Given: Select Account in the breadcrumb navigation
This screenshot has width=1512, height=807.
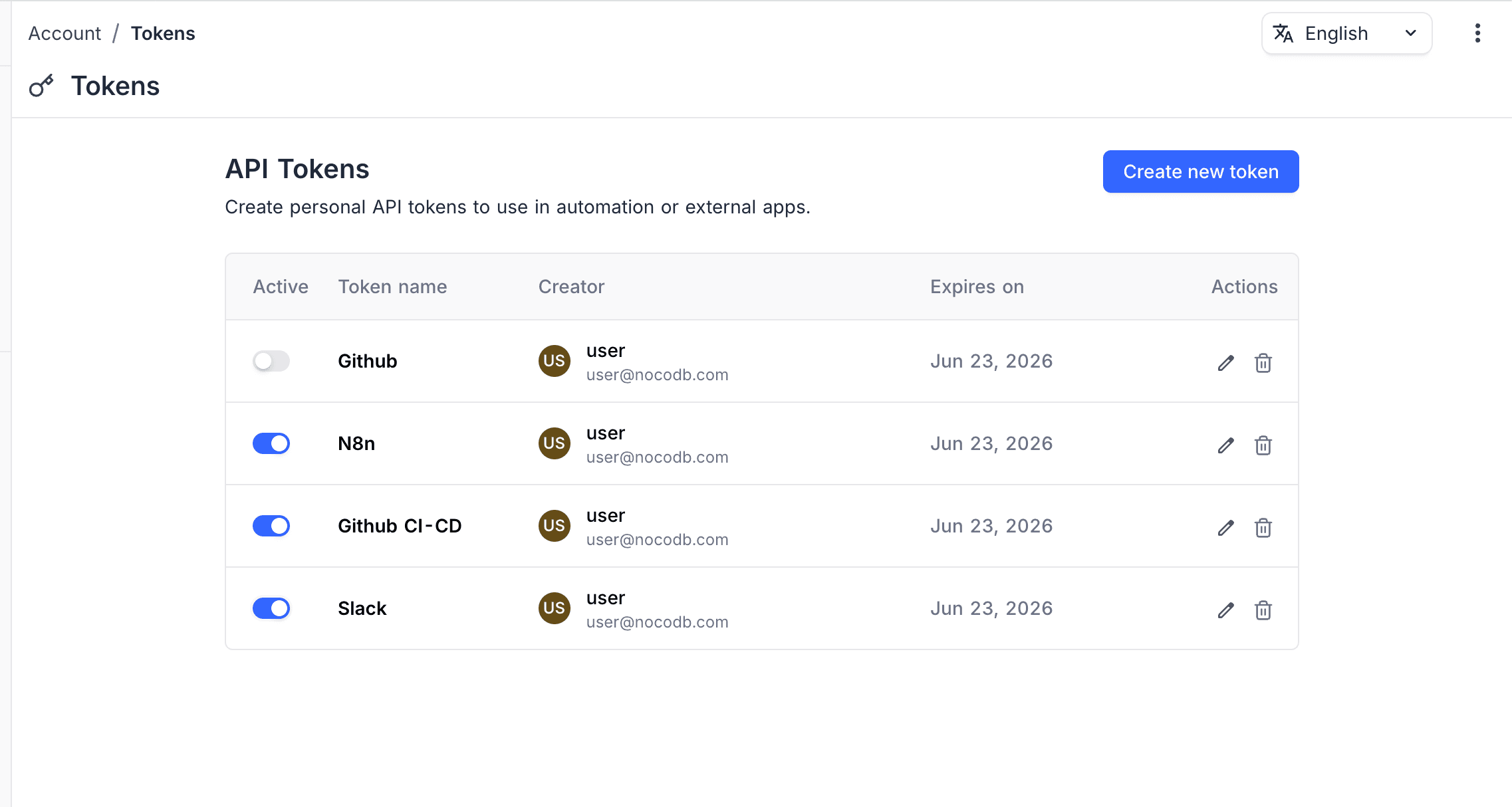Looking at the screenshot, I should click(64, 33).
